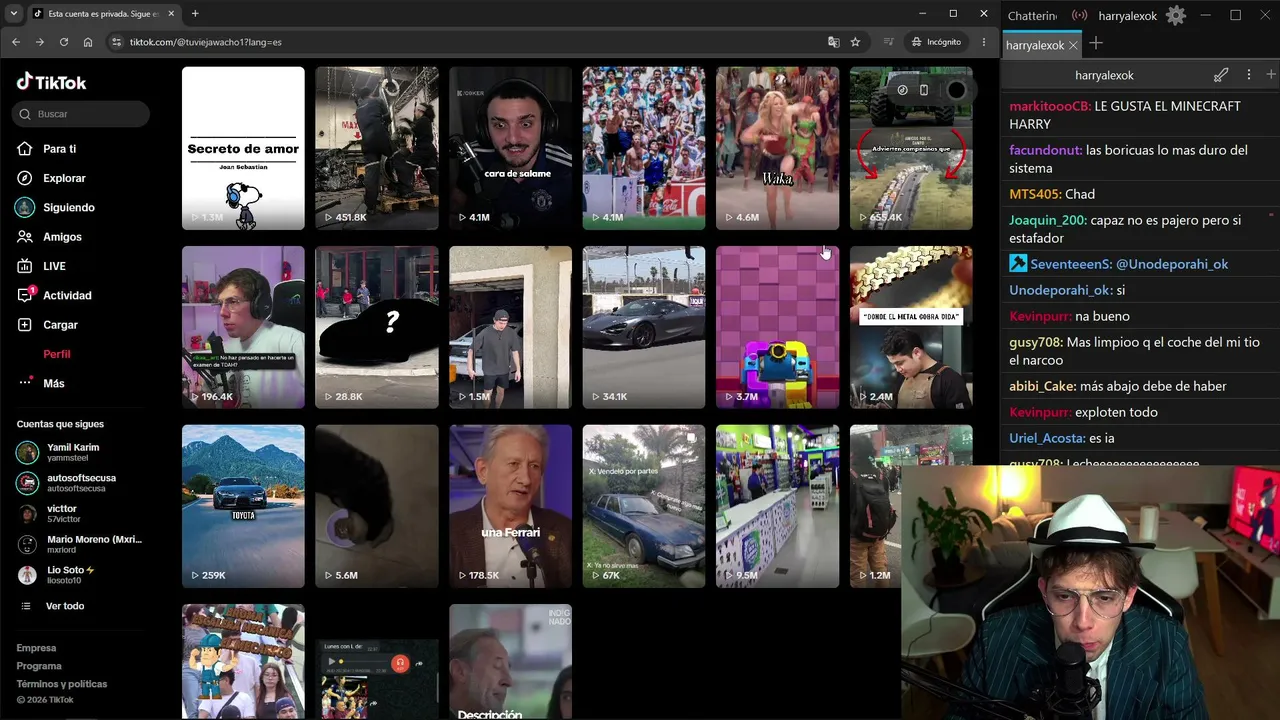Click the Explorar compass icon
The width and height of the screenshot is (1280, 720).
tap(25, 178)
